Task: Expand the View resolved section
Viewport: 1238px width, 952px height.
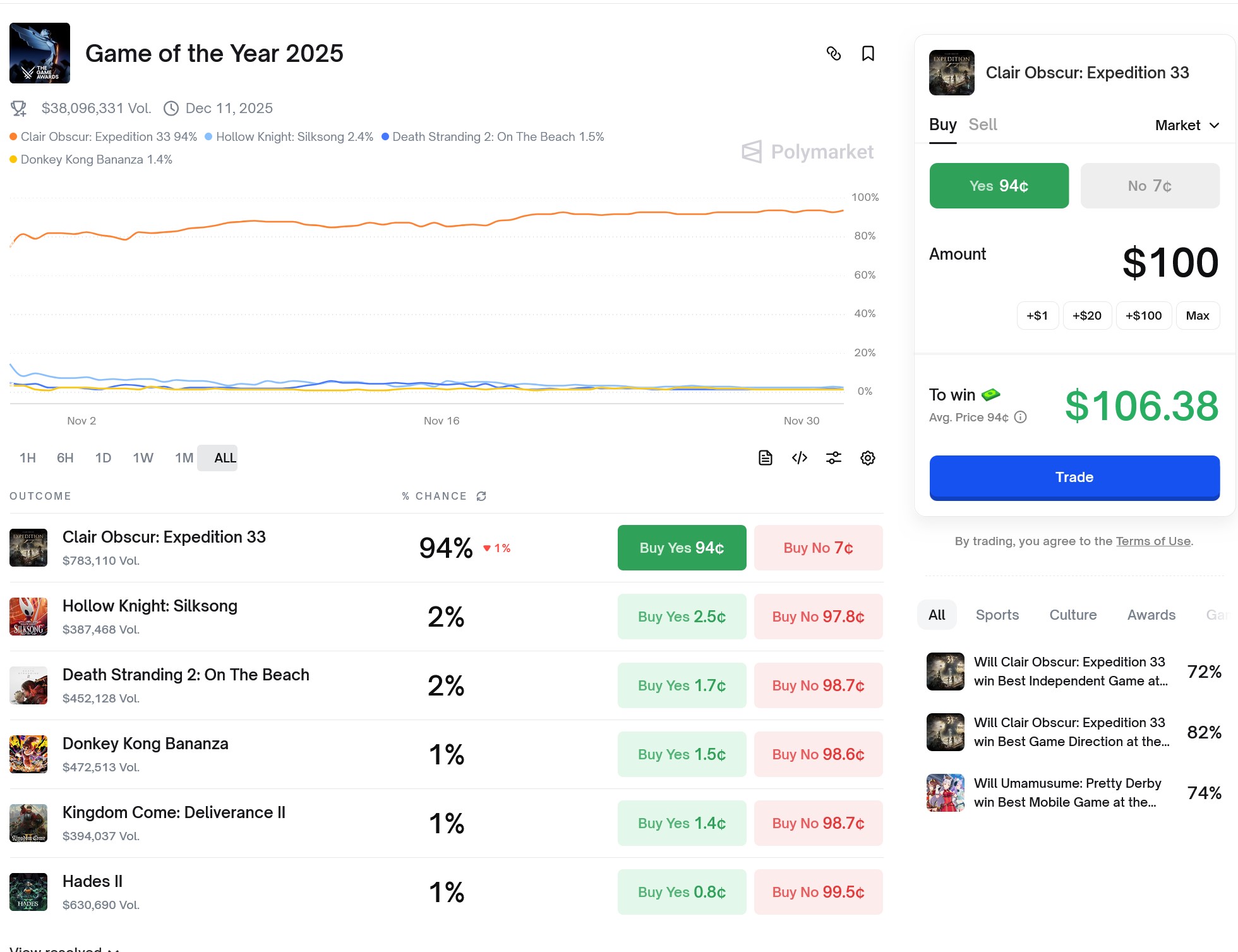Action: click(64, 948)
